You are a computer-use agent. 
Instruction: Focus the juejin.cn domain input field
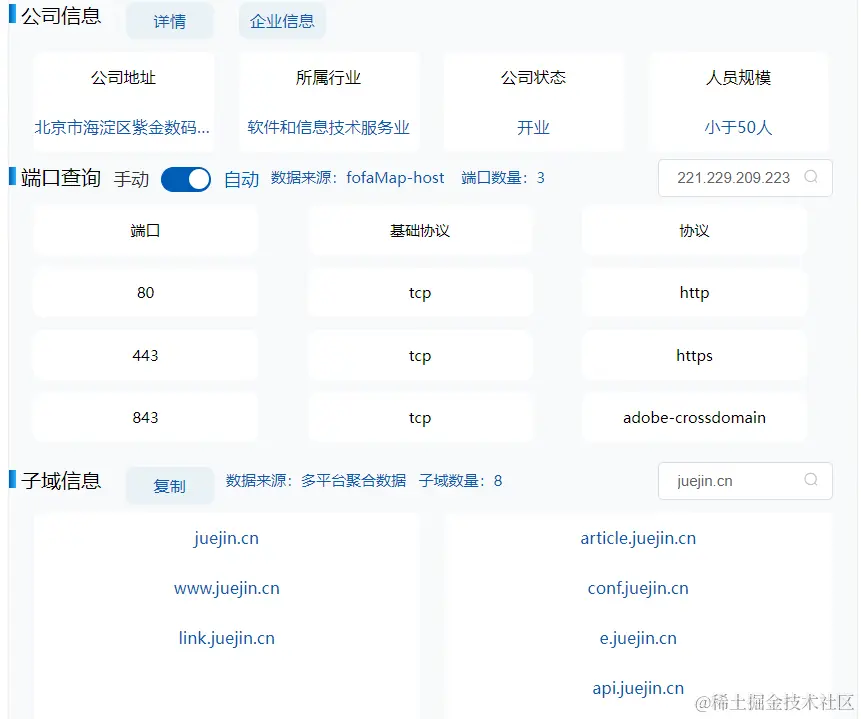(745, 481)
